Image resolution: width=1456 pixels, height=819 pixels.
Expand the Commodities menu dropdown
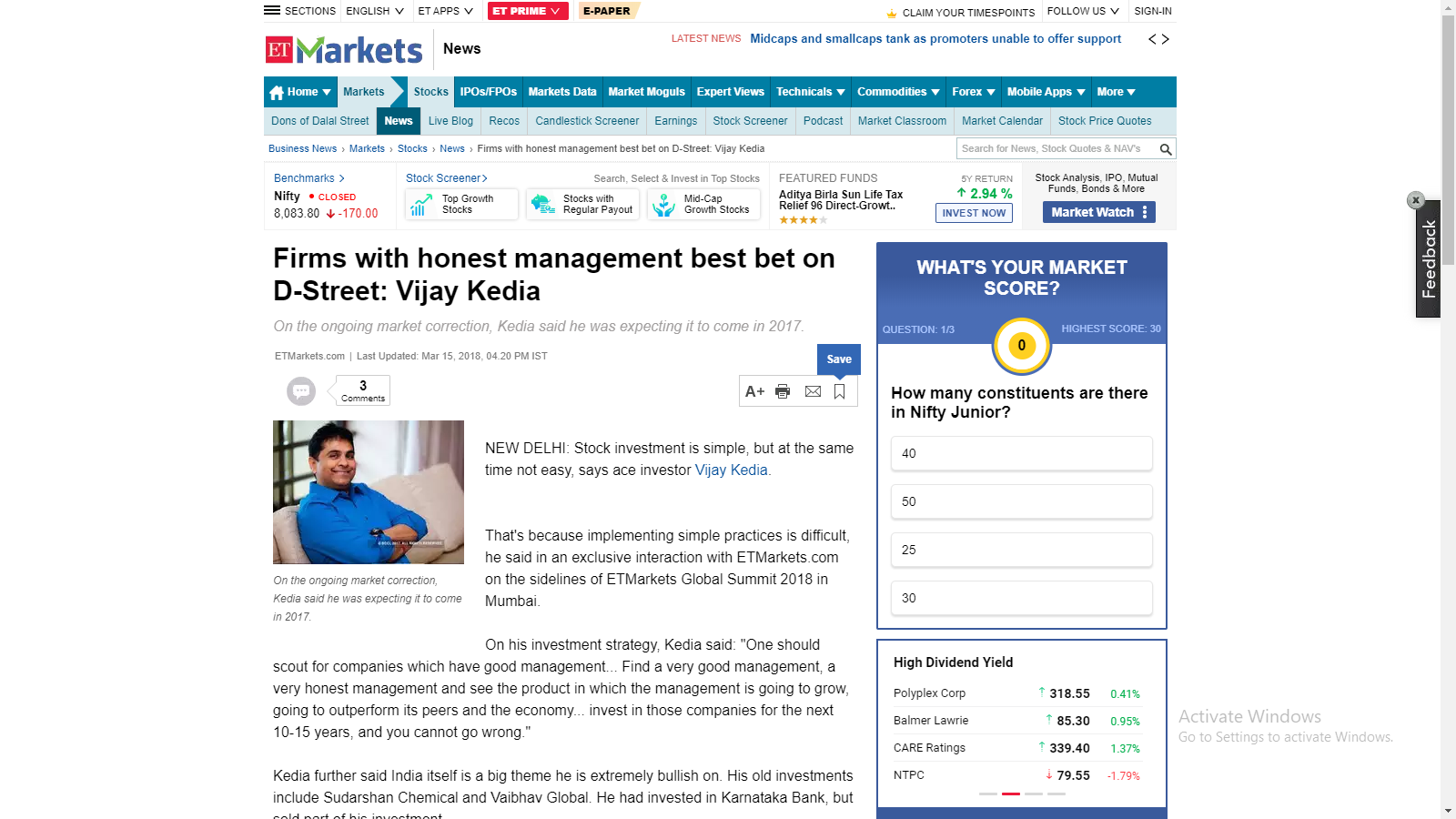[898, 92]
